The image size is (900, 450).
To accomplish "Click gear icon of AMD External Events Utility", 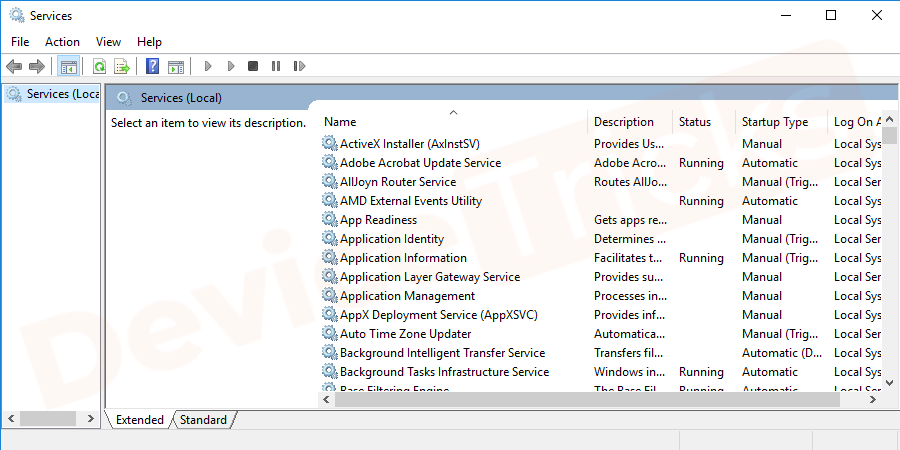I will click(x=329, y=200).
